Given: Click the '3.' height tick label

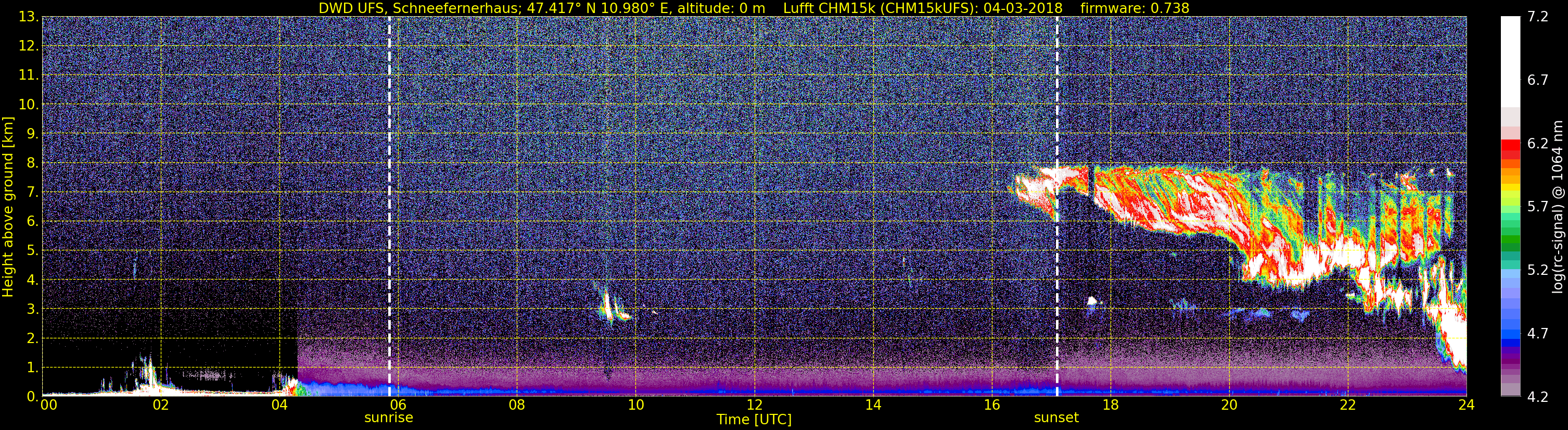Looking at the screenshot, I should [32, 309].
